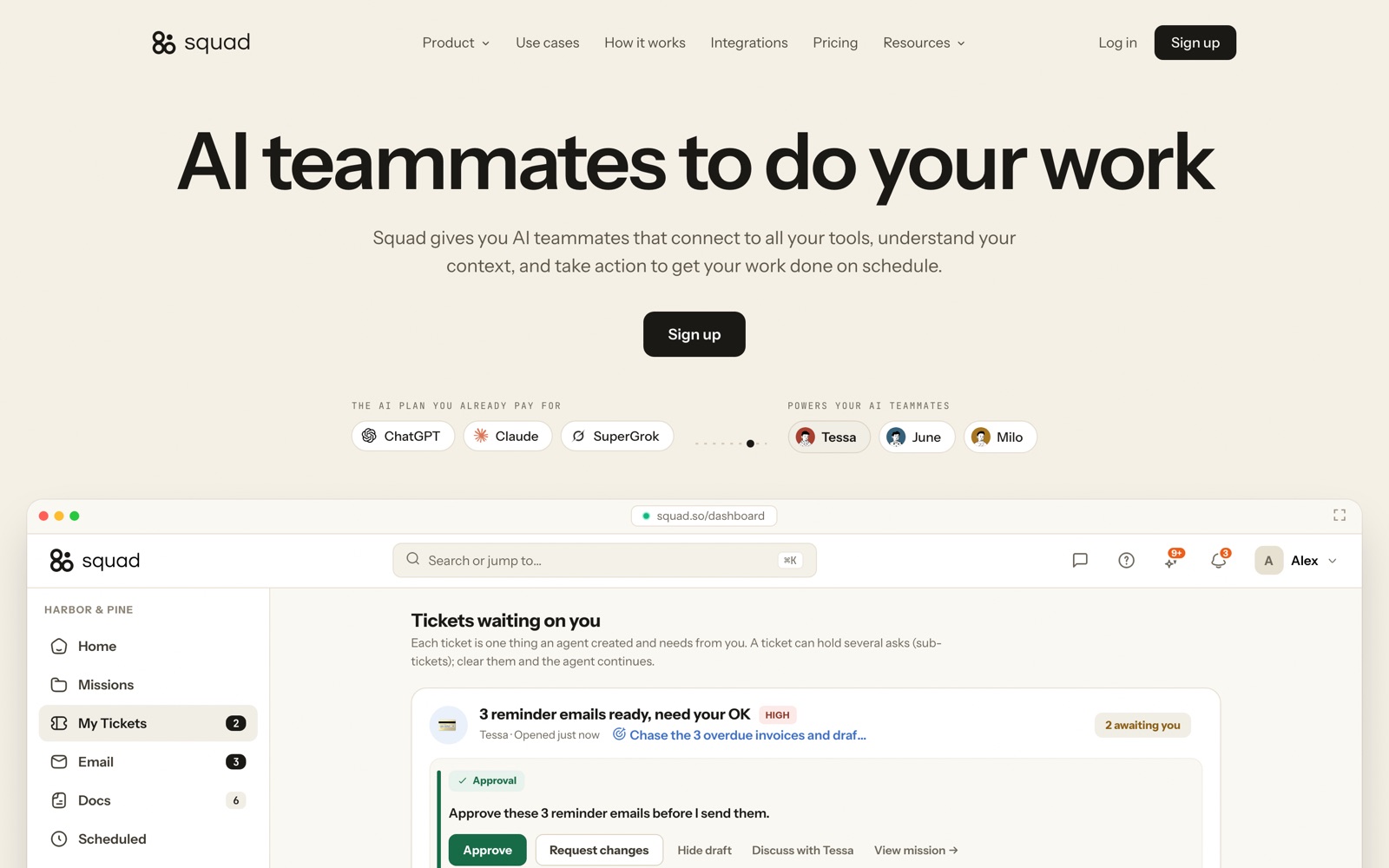Click the Claude starburst icon in the chip

(x=481, y=436)
